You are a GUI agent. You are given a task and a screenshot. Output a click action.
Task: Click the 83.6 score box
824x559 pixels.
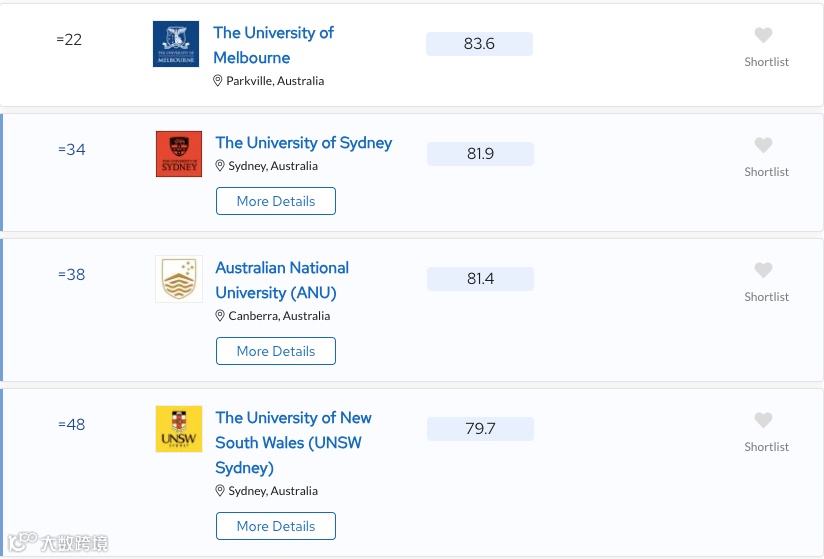coord(479,44)
